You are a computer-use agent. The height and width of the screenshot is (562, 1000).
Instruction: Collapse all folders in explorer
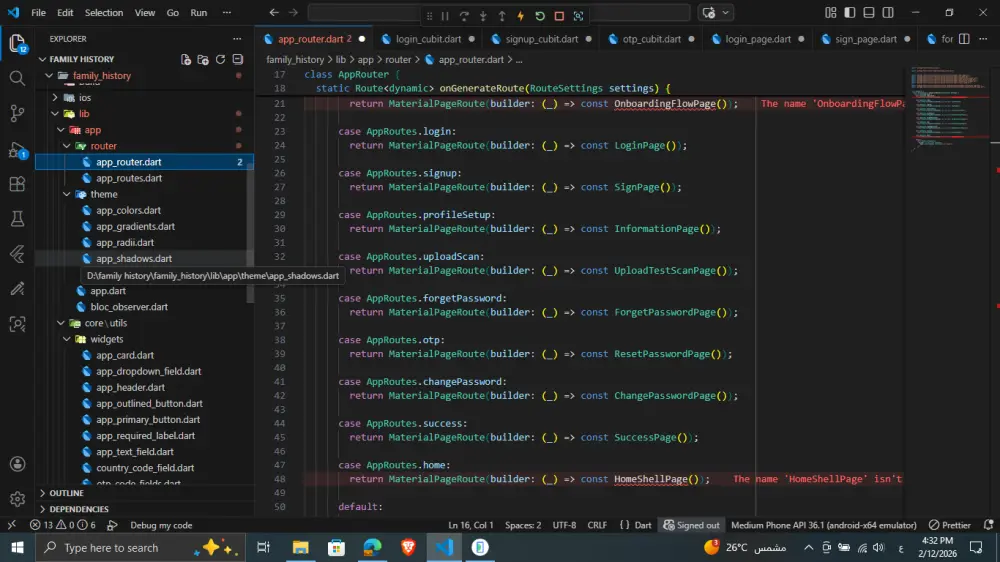pyautogui.click(x=237, y=59)
